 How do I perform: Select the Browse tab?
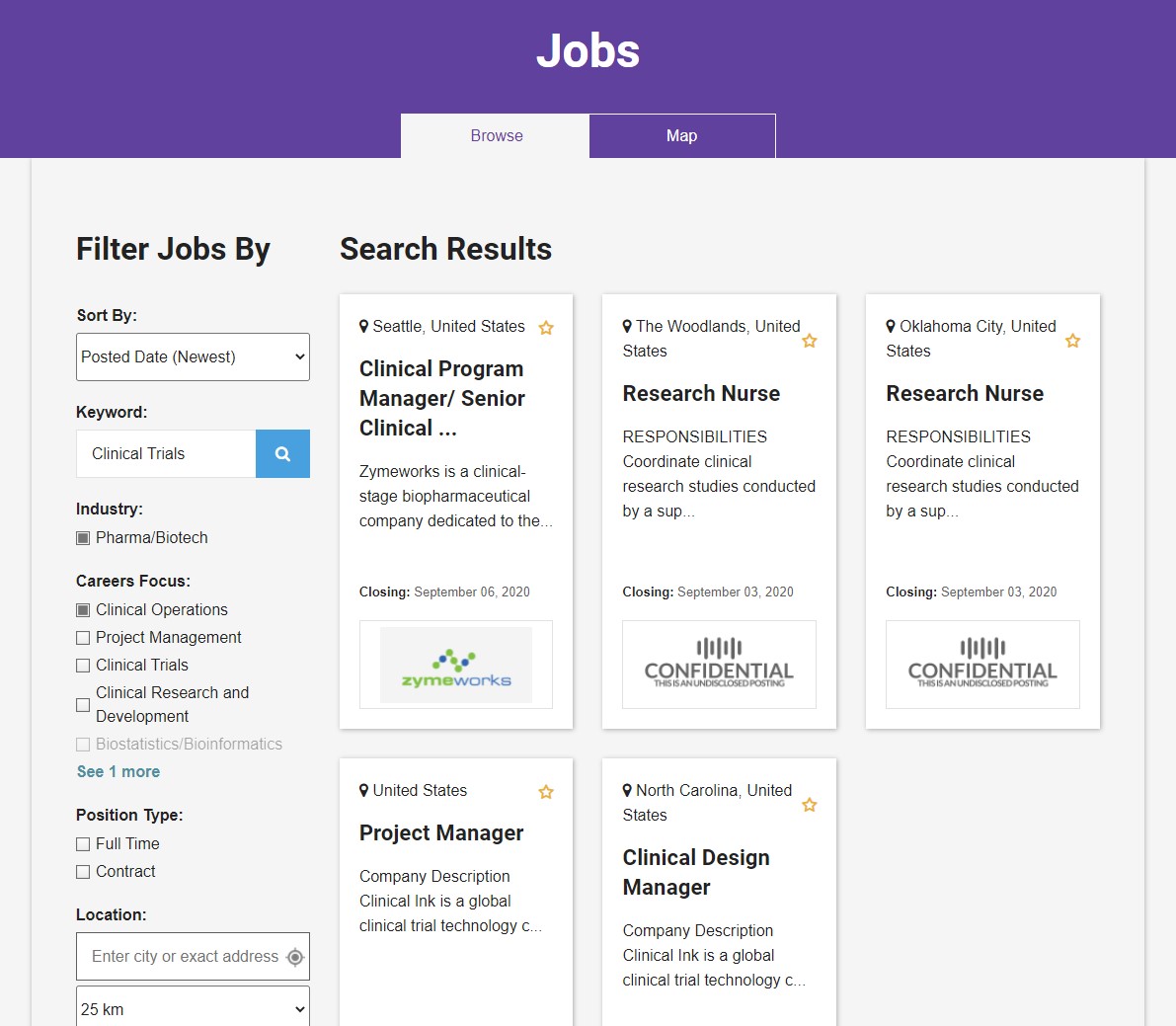coord(496,136)
